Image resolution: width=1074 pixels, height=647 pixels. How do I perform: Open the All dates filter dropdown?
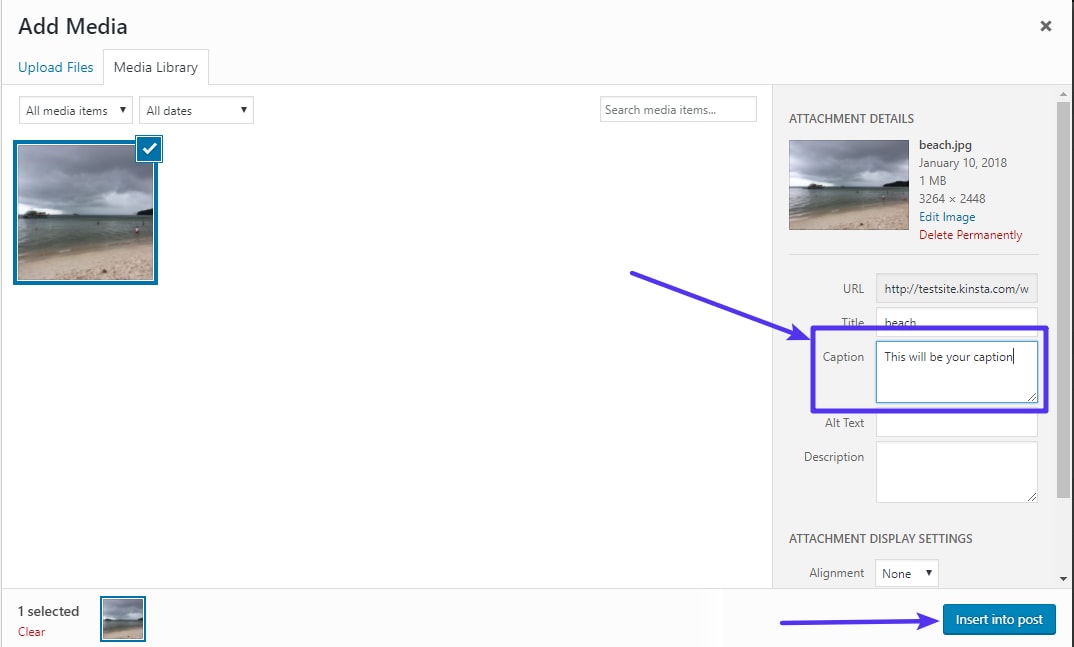click(195, 110)
